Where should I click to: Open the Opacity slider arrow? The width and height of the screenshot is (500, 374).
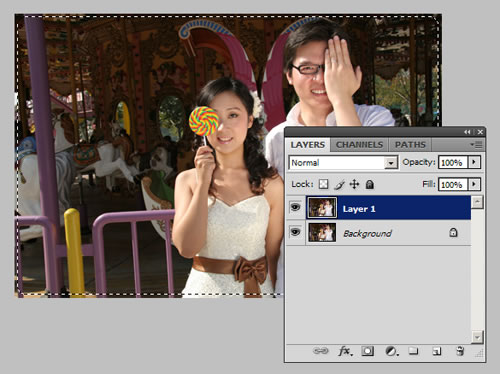[x=474, y=162]
